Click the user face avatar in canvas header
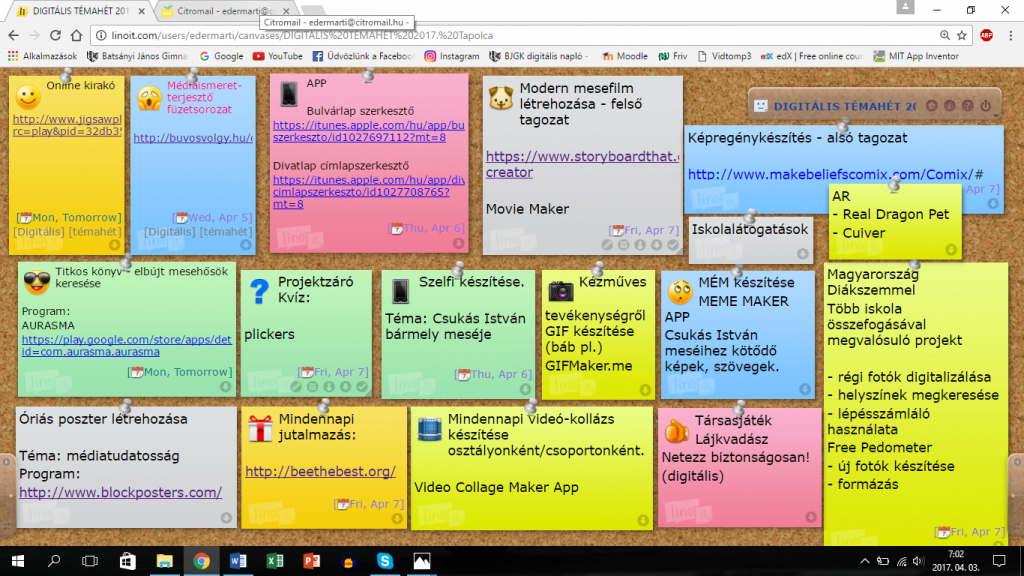This screenshot has height=576, width=1024. pos(760,106)
